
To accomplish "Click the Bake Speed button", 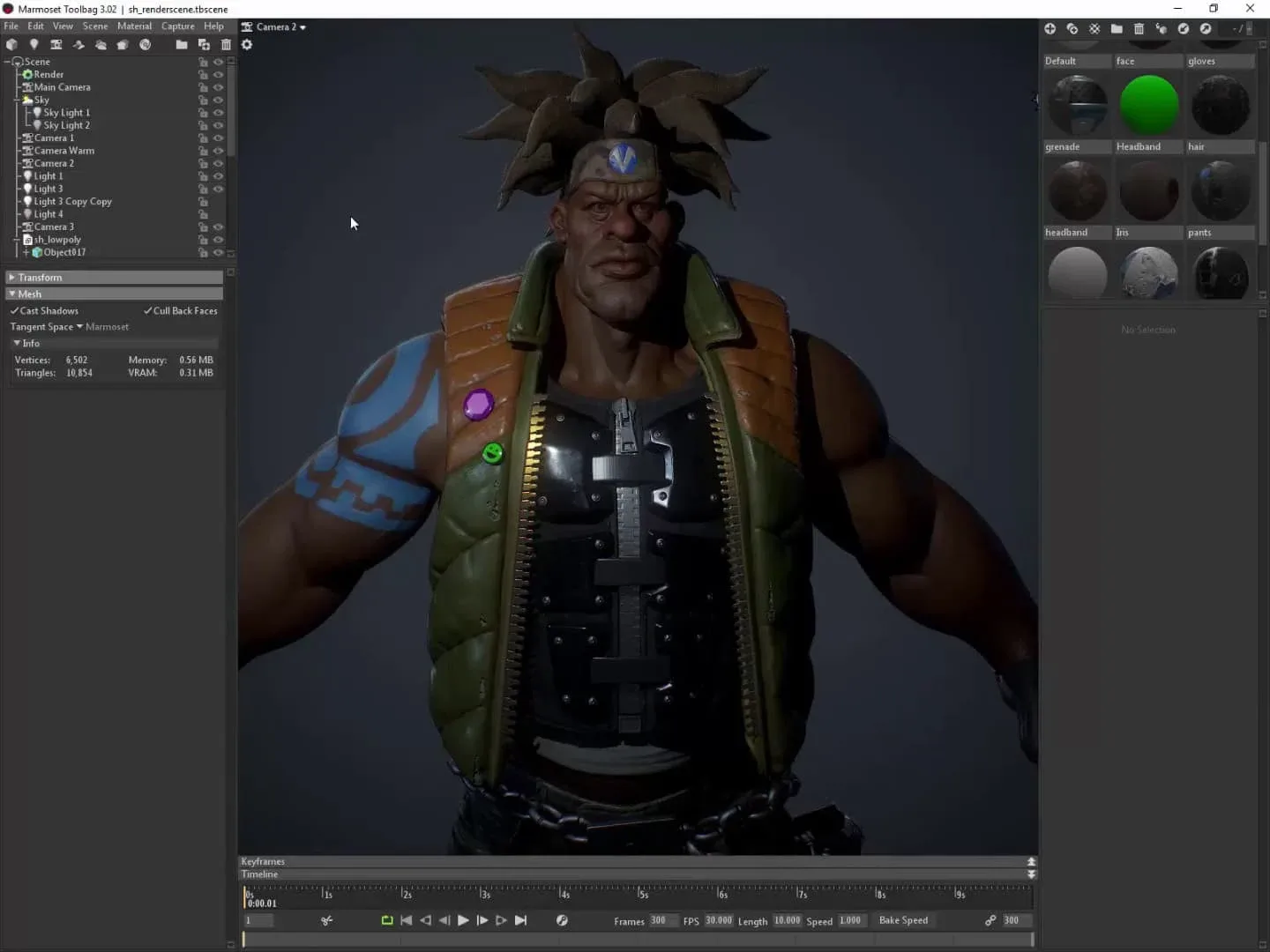I will coord(904,920).
